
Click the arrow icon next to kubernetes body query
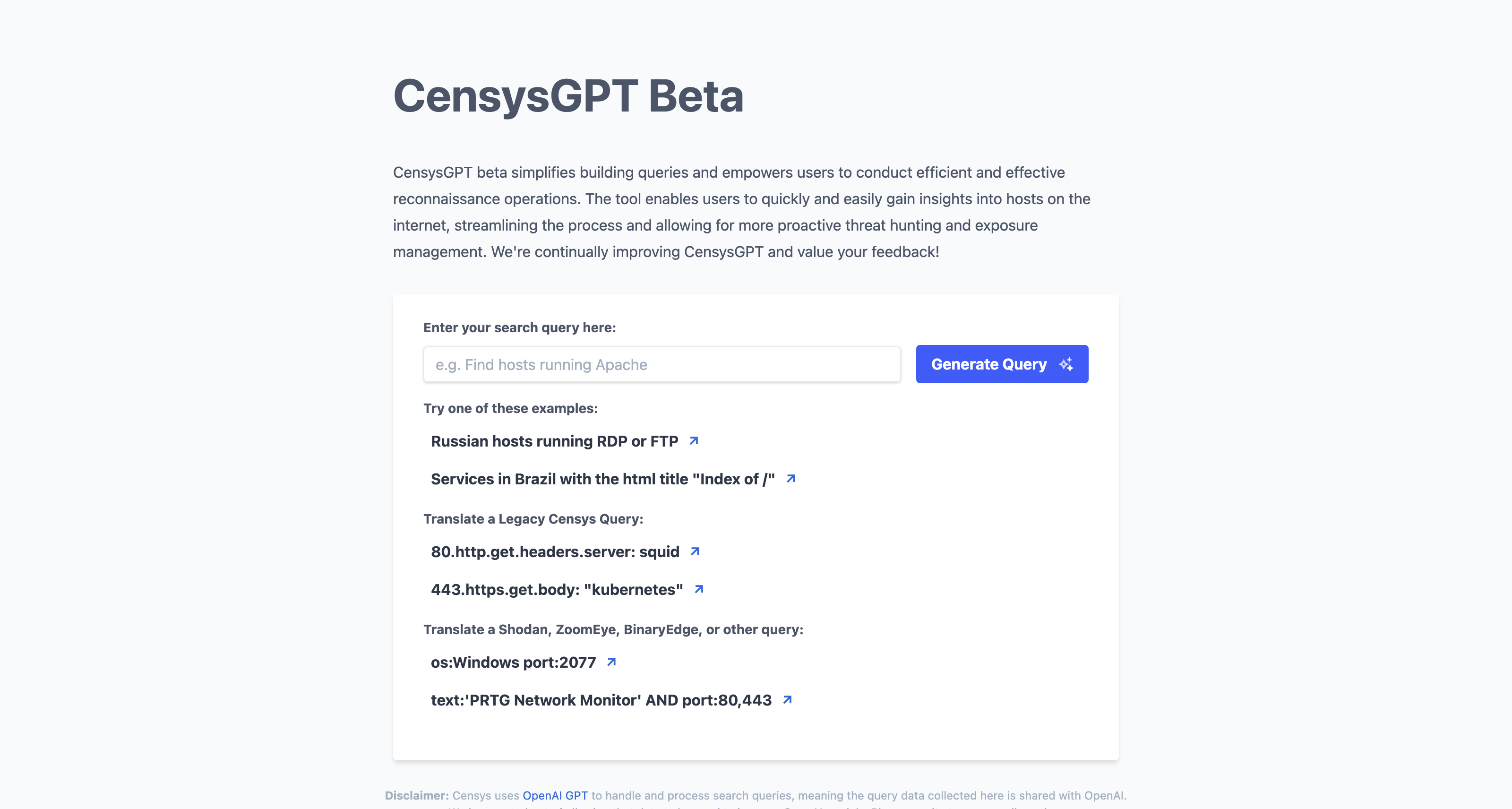698,589
